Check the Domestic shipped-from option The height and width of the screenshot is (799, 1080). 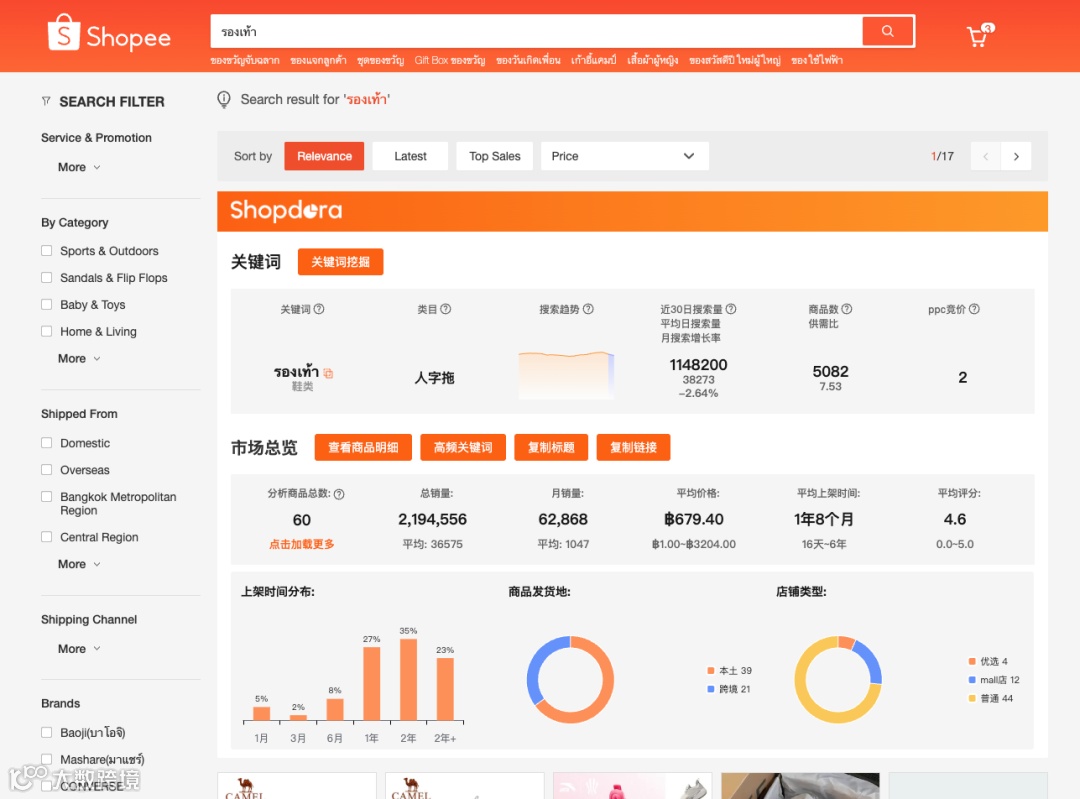47,443
